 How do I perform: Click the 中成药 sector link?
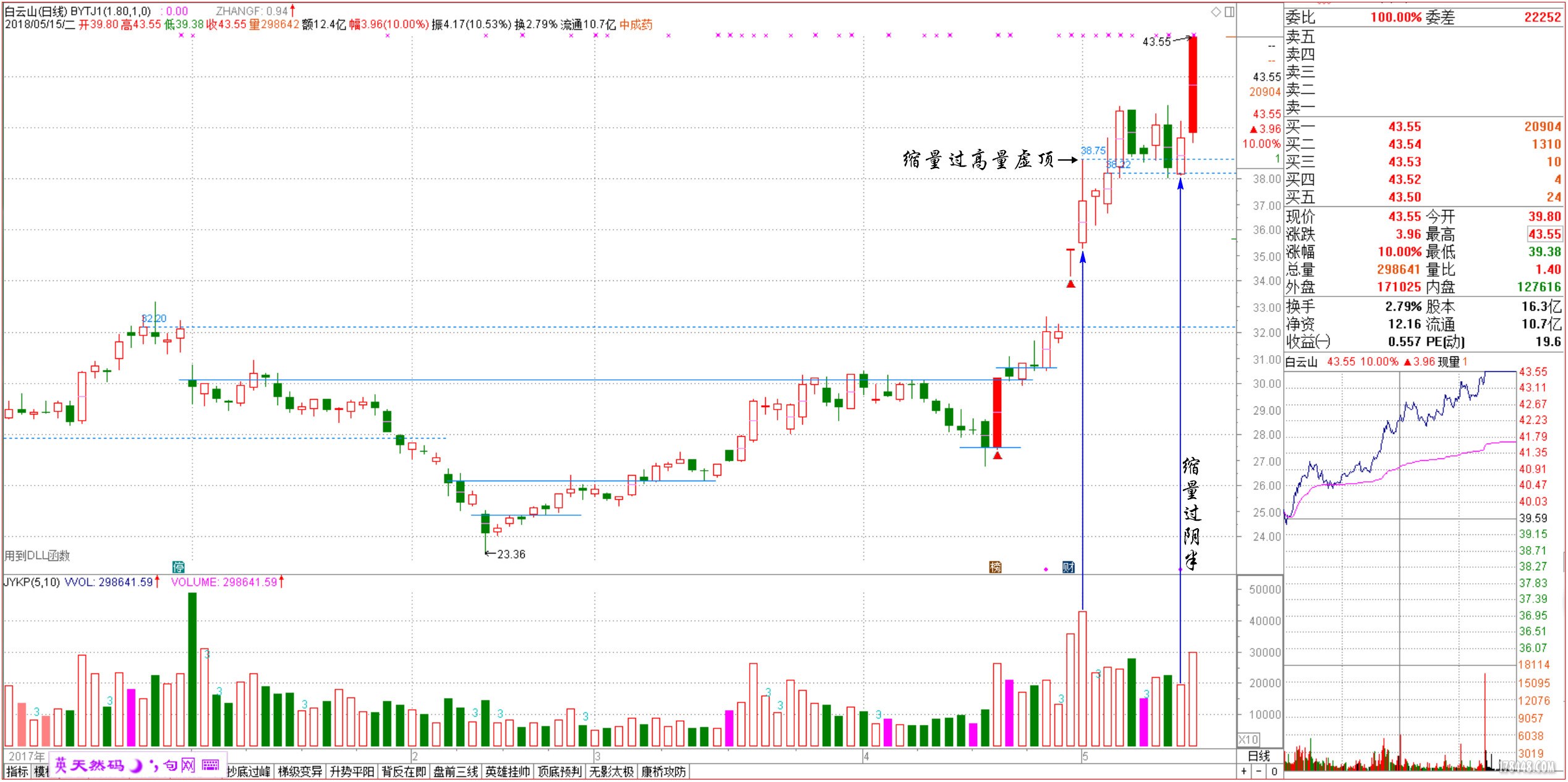coord(636,25)
